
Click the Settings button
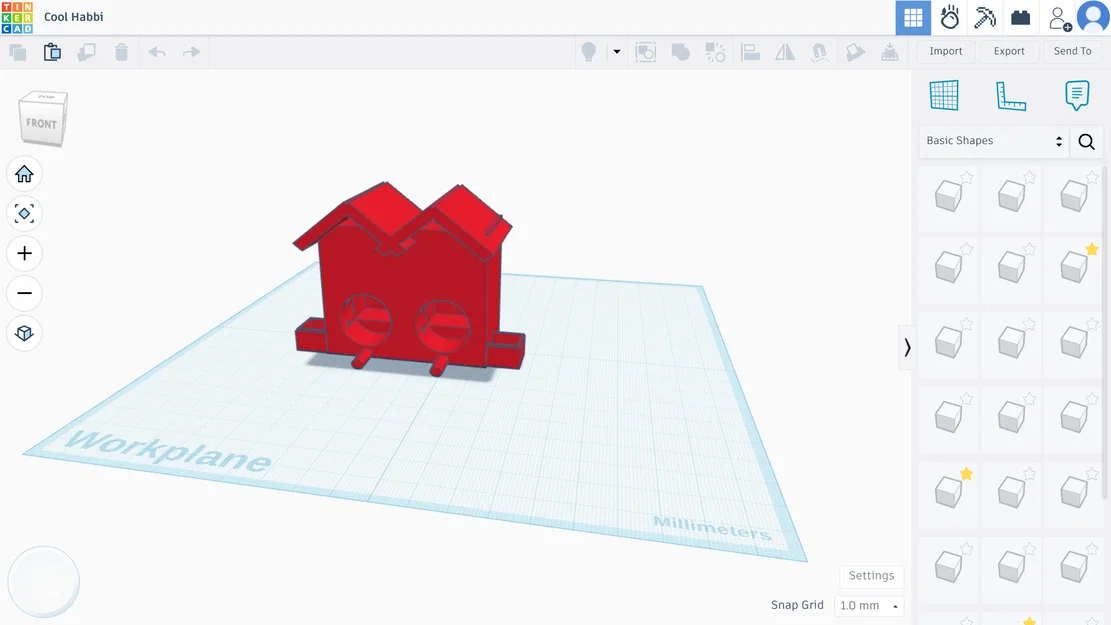tap(872, 575)
